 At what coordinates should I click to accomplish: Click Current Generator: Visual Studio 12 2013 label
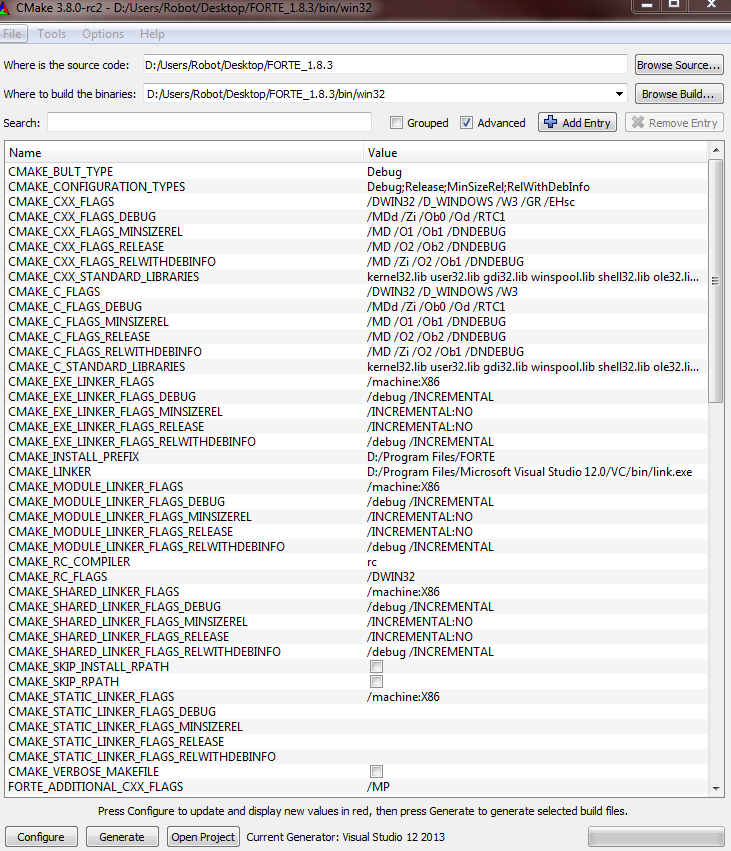[x=345, y=837]
